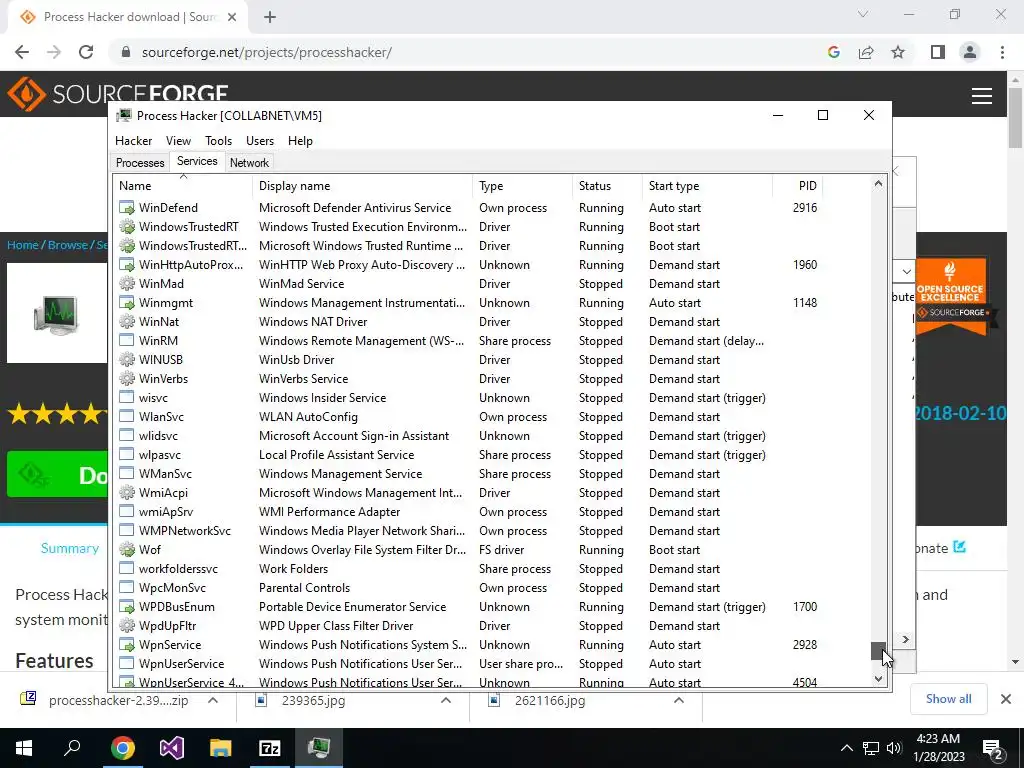Click the WinDefend service icon

pos(127,208)
